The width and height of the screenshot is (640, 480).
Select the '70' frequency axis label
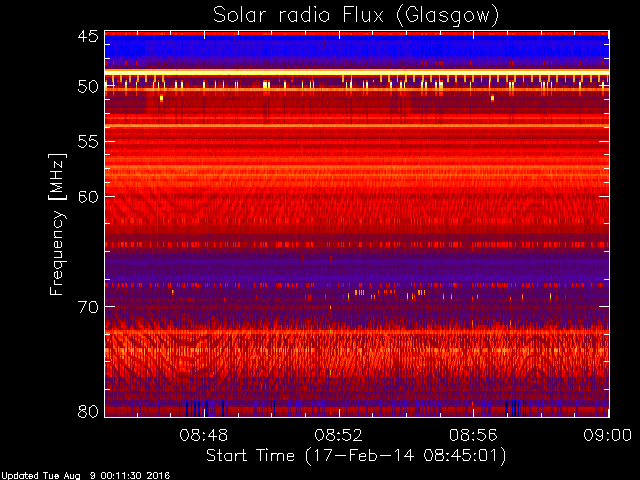[x=88, y=307]
